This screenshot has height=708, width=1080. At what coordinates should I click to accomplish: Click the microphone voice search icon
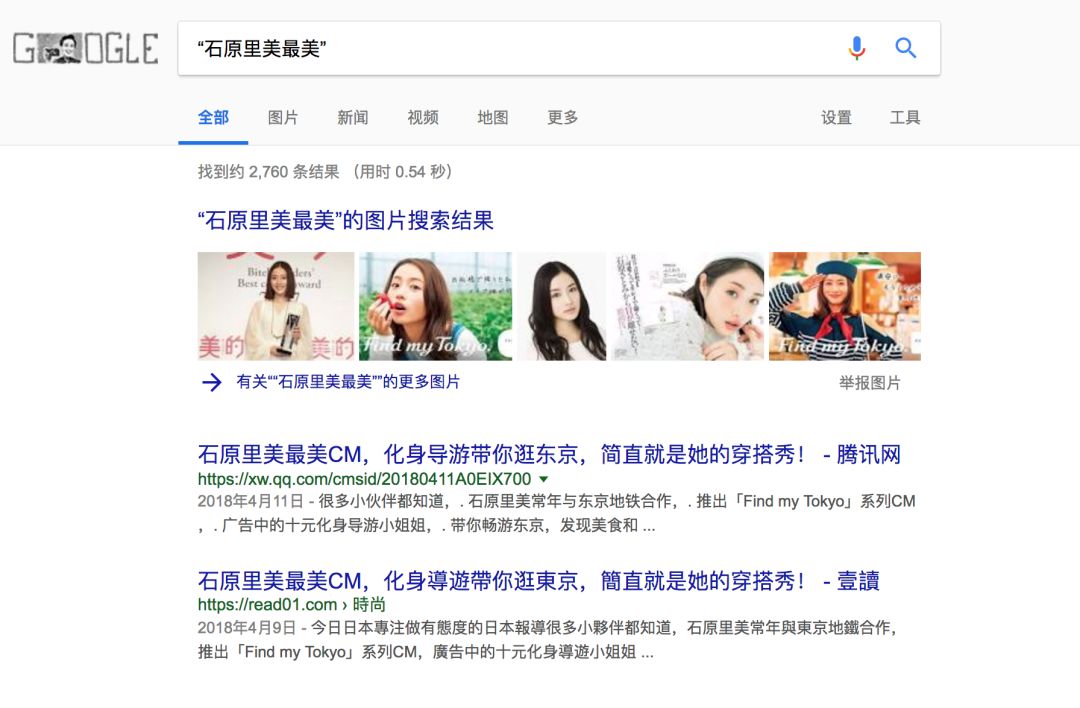pyautogui.click(x=856, y=48)
